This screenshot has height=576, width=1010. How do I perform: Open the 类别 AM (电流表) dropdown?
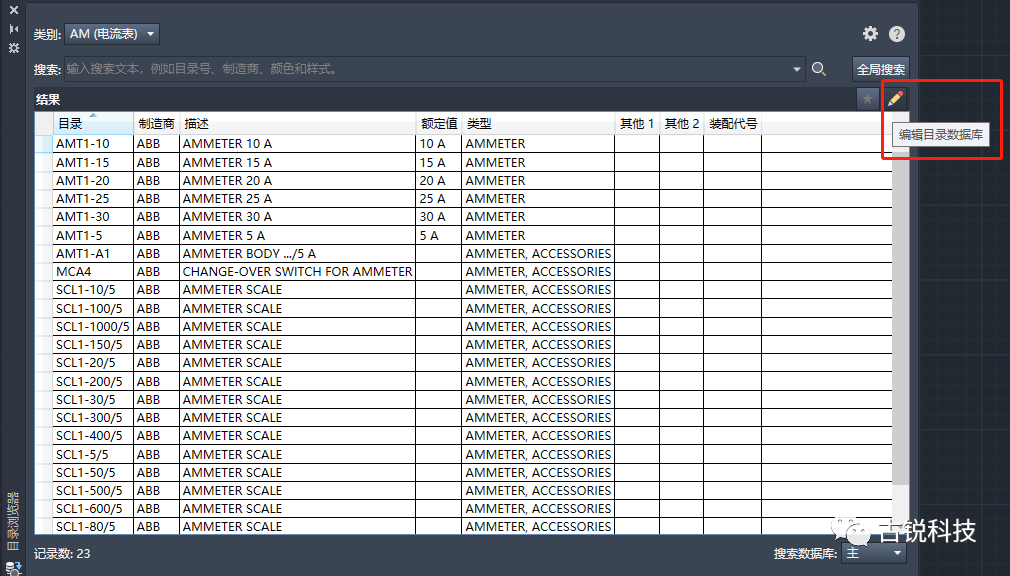[x=112, y=34]
